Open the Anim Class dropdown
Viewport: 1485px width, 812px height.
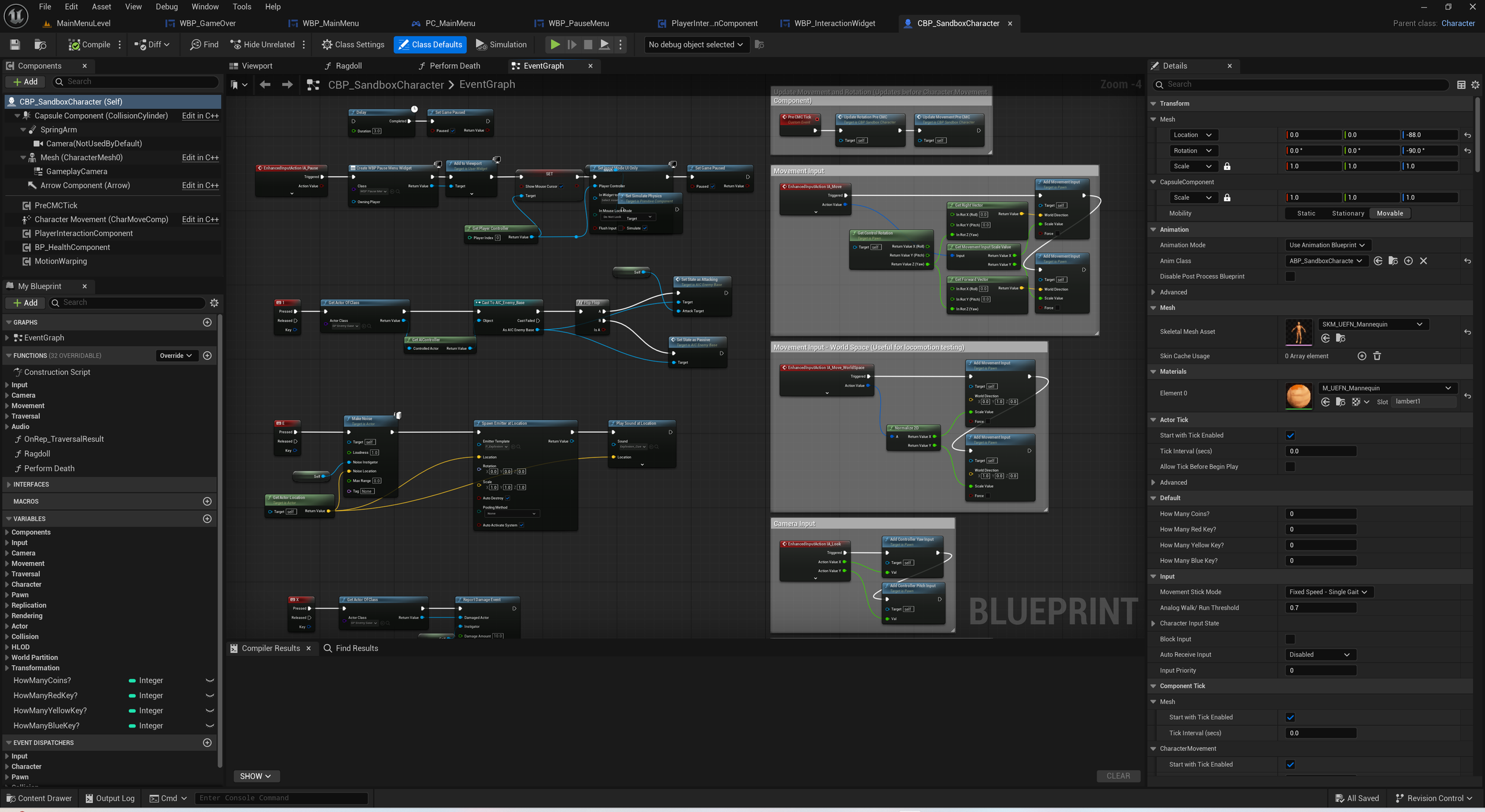pos(1325,261)
